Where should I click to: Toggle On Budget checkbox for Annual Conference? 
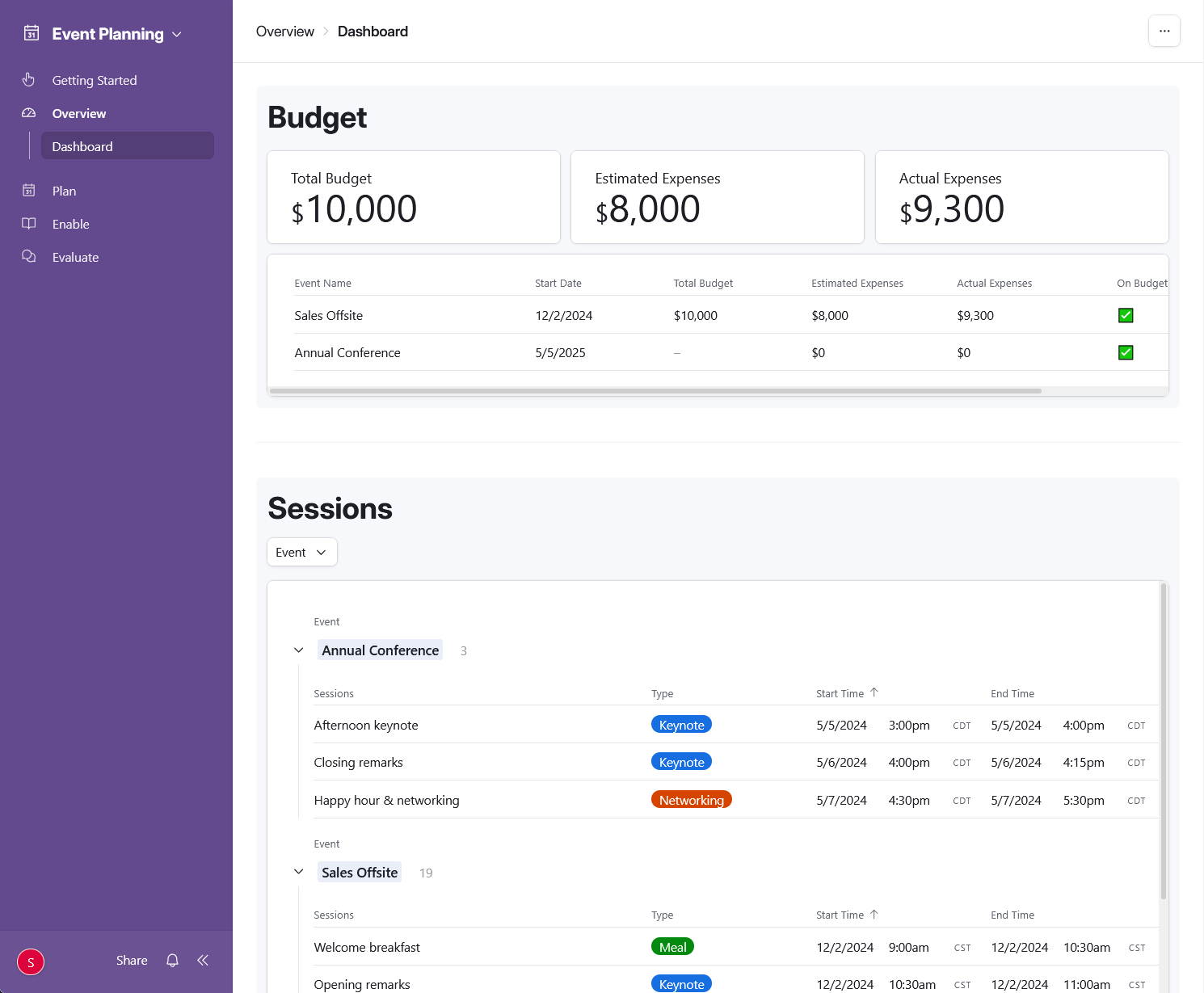coord(1125,352)
